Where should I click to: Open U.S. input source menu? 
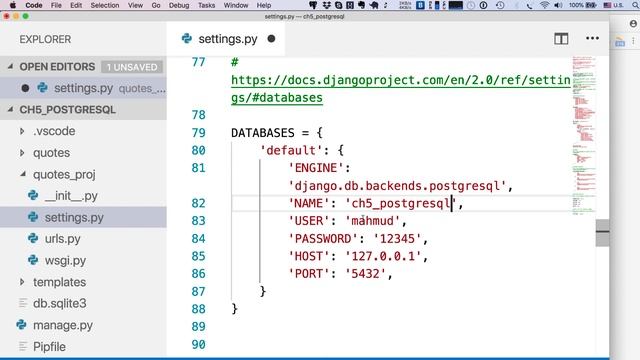[x=613, y=5]
